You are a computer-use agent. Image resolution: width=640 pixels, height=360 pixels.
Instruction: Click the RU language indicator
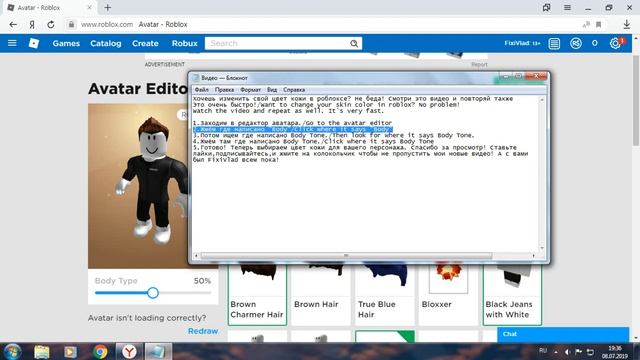pos(543,351)
